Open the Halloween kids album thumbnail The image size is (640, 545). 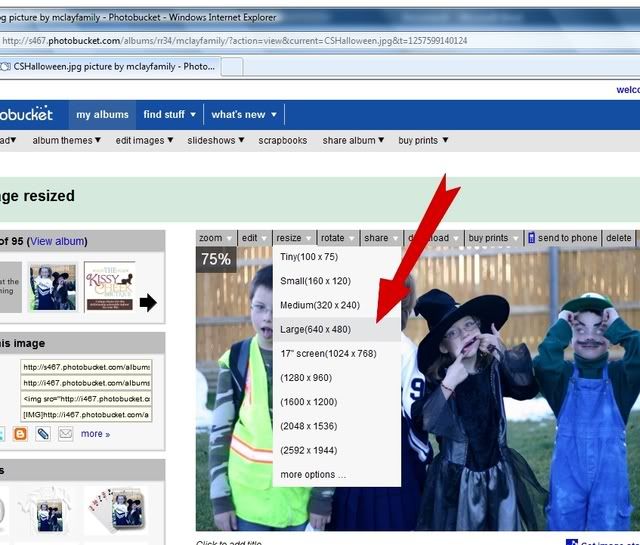coord(53,287)
